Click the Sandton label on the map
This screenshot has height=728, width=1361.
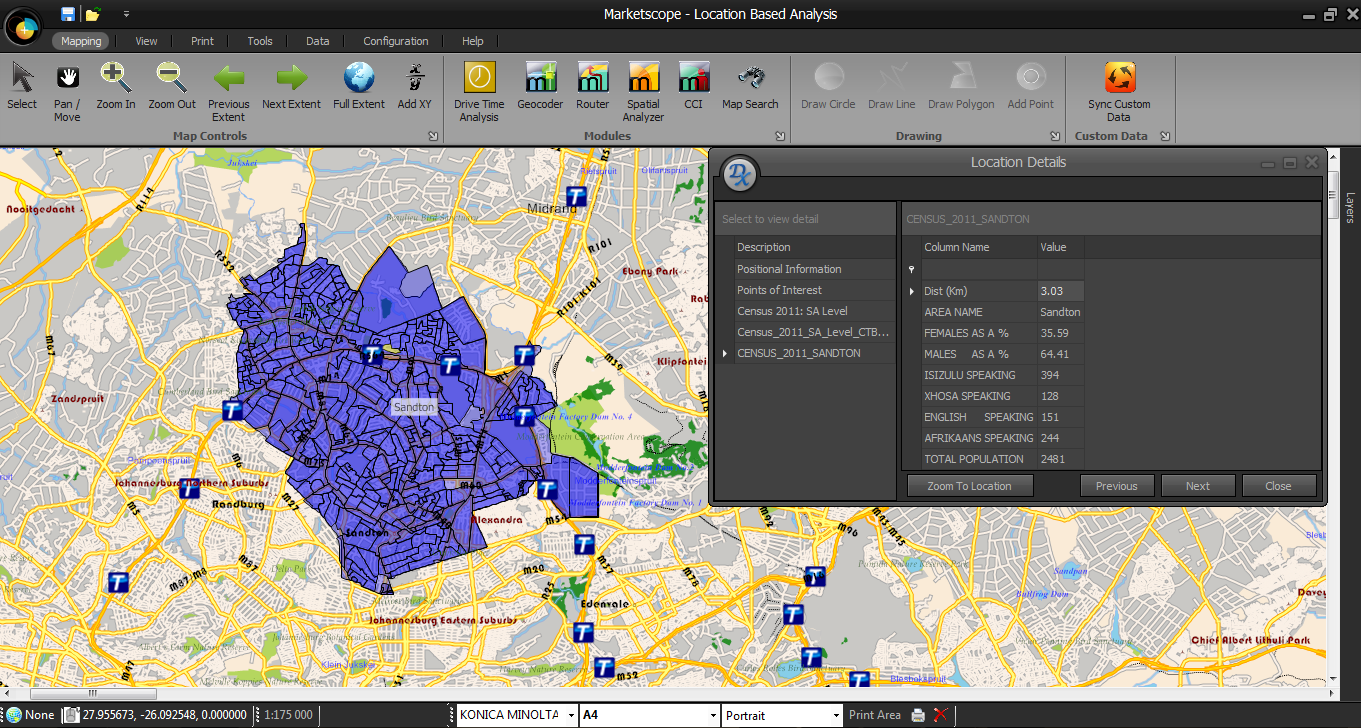414,407
